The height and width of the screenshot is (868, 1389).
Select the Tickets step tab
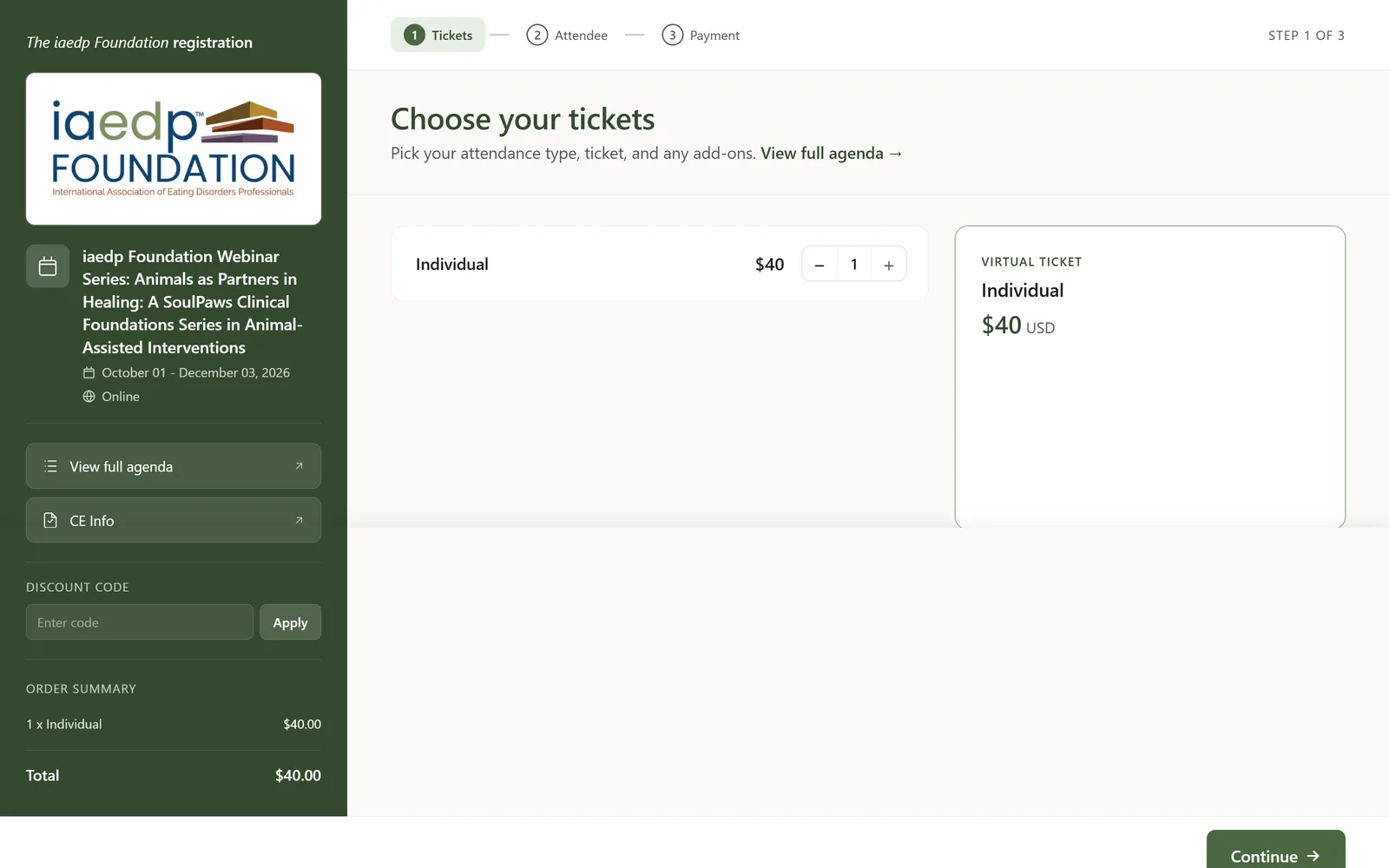click(438, 36)
